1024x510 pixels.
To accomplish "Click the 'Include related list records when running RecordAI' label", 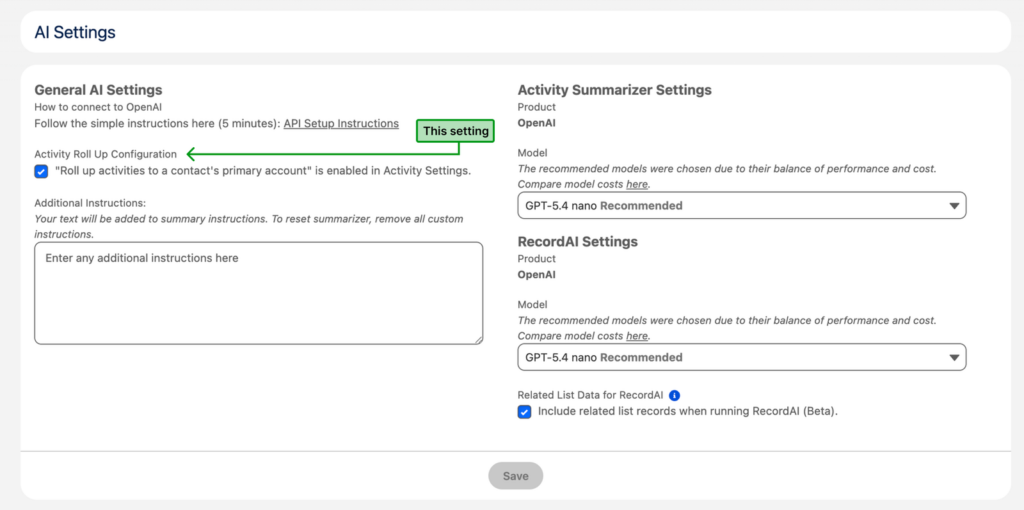I will 688,411.
